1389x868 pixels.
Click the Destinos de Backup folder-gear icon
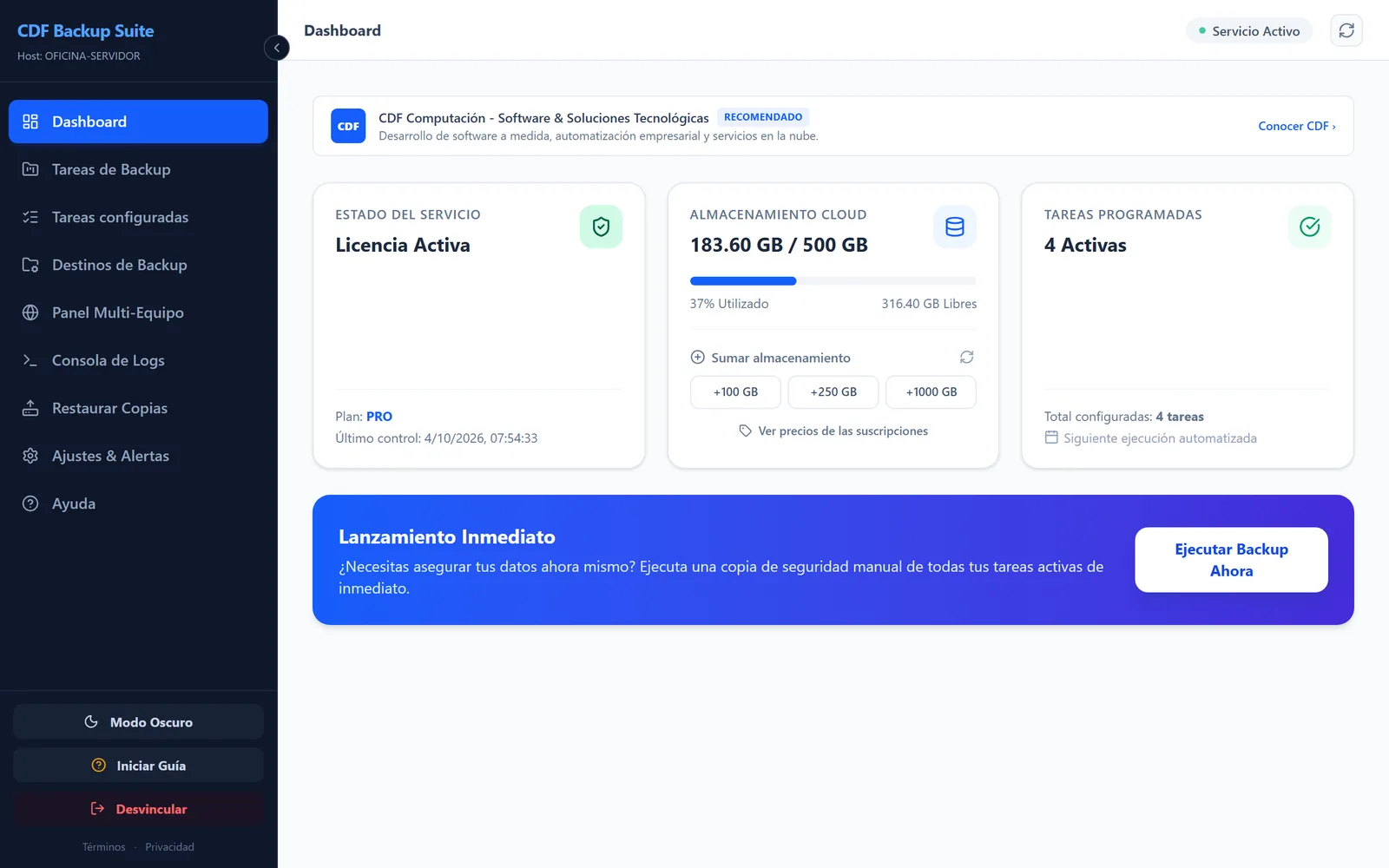tap(30, 265)
